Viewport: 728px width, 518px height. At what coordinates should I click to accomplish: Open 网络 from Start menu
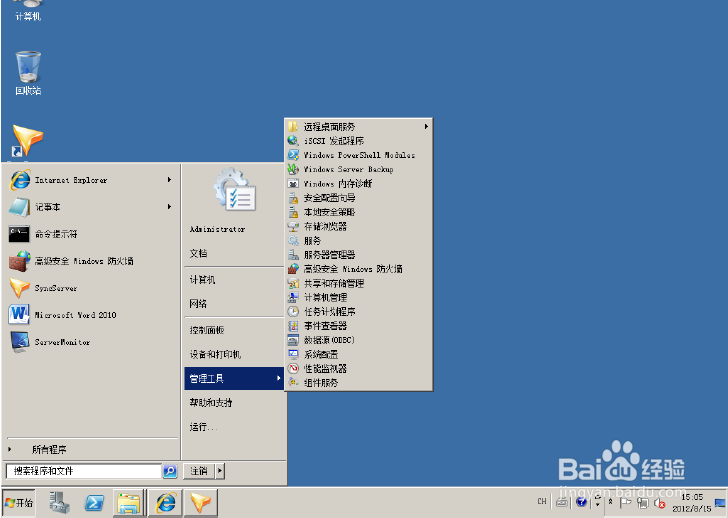pyautogui.click(x=198, y=304)
